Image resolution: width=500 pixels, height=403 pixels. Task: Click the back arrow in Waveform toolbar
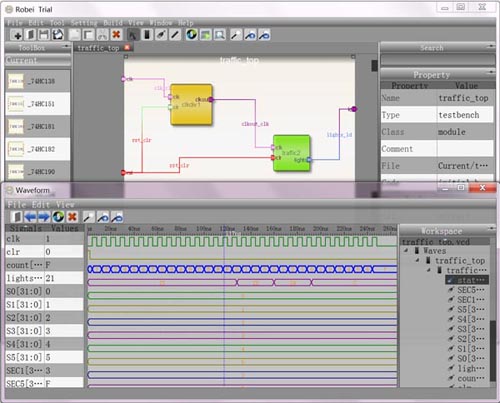click(x=30, y=217)
